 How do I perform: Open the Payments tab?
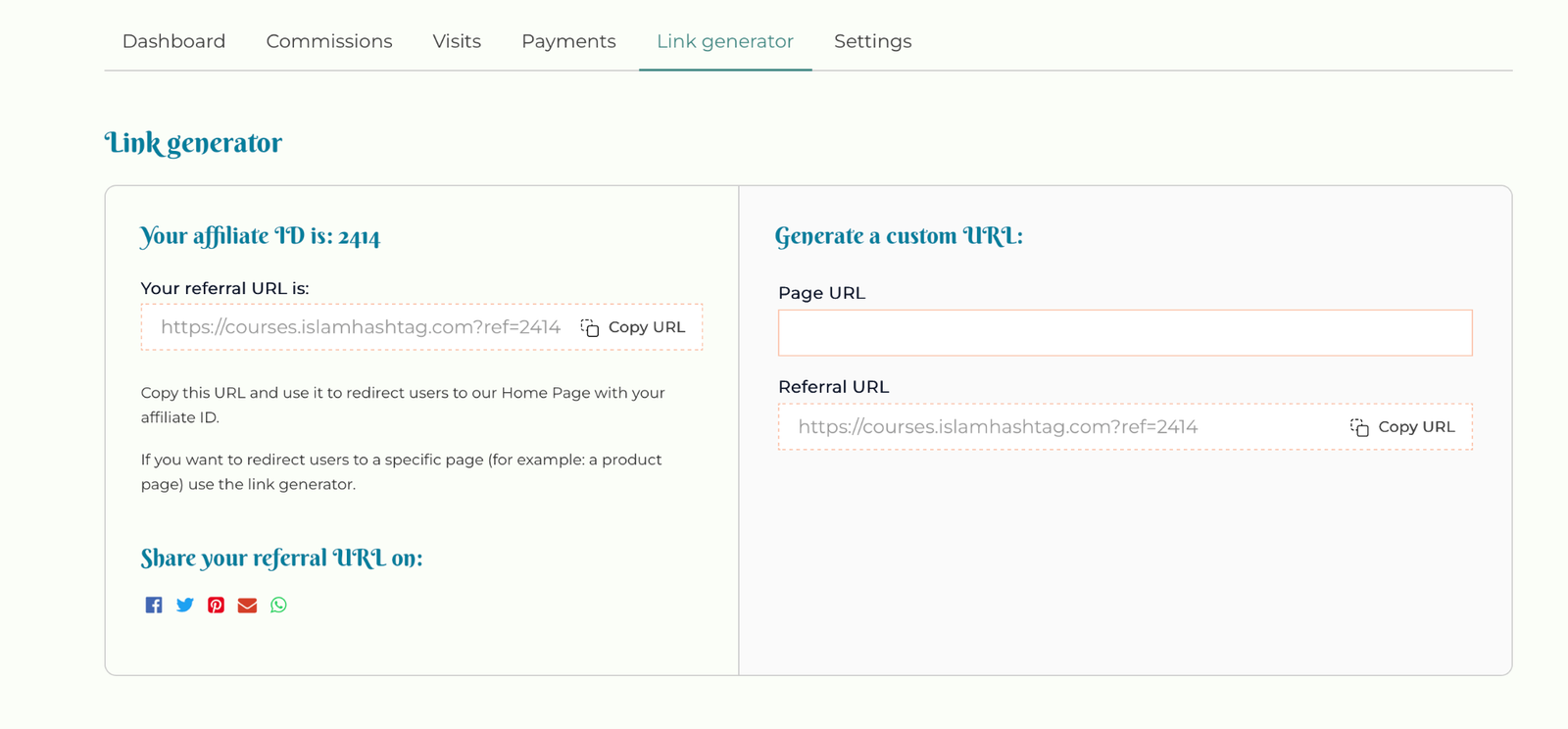[568, 41]
